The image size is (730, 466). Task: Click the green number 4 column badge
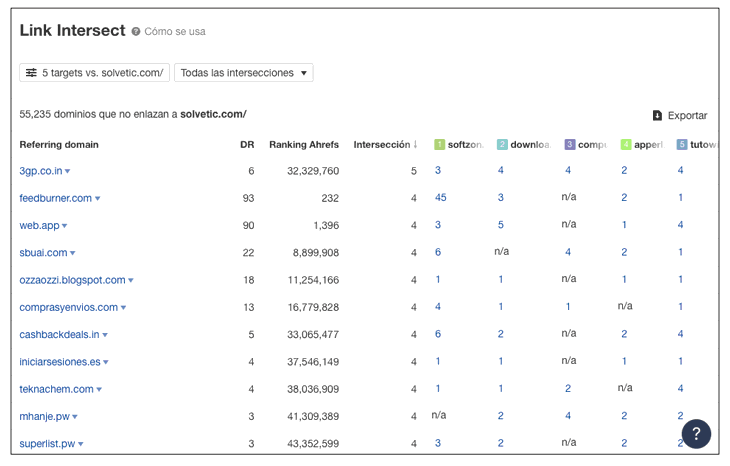626,145
